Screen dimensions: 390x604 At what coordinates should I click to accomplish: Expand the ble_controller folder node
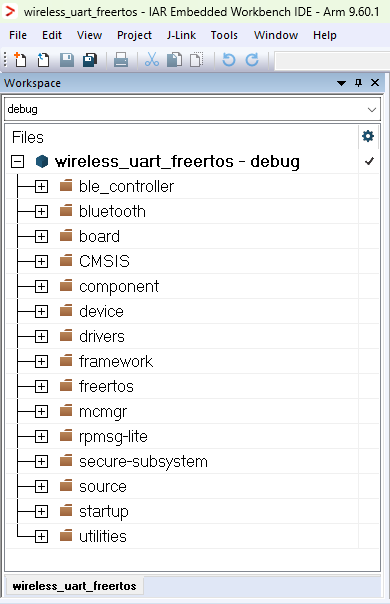coord(41,187)
